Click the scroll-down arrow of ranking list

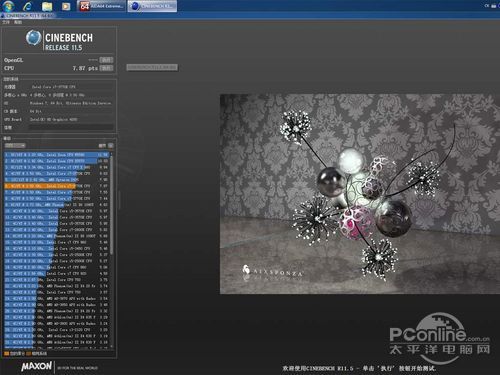(x=111, y=346)
